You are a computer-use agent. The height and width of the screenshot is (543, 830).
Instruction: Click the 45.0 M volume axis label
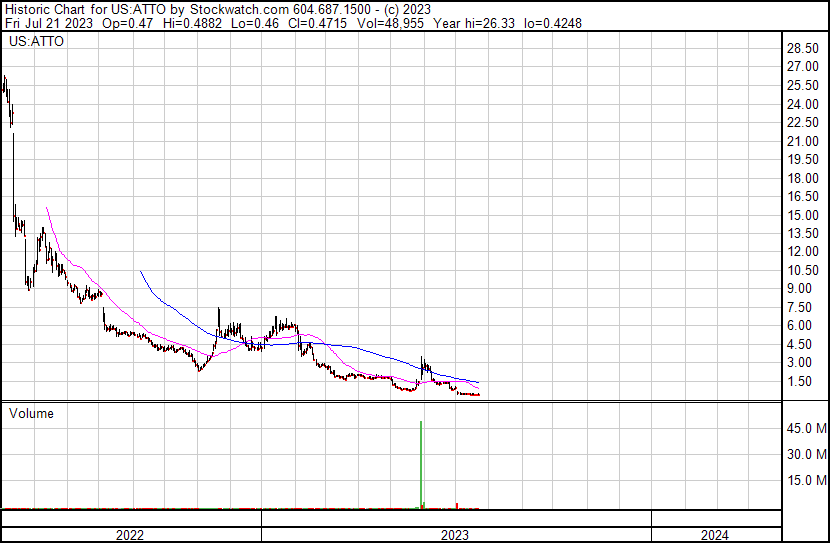pyautogui.click(x=807, y=429)
